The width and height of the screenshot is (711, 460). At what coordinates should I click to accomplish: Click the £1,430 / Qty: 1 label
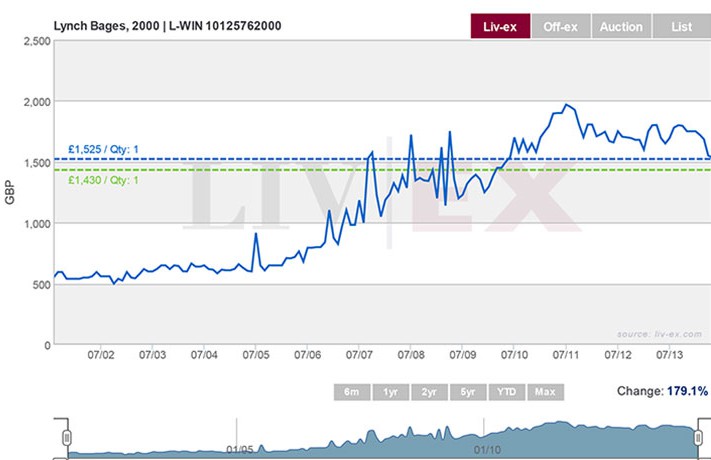pos(103,180)
